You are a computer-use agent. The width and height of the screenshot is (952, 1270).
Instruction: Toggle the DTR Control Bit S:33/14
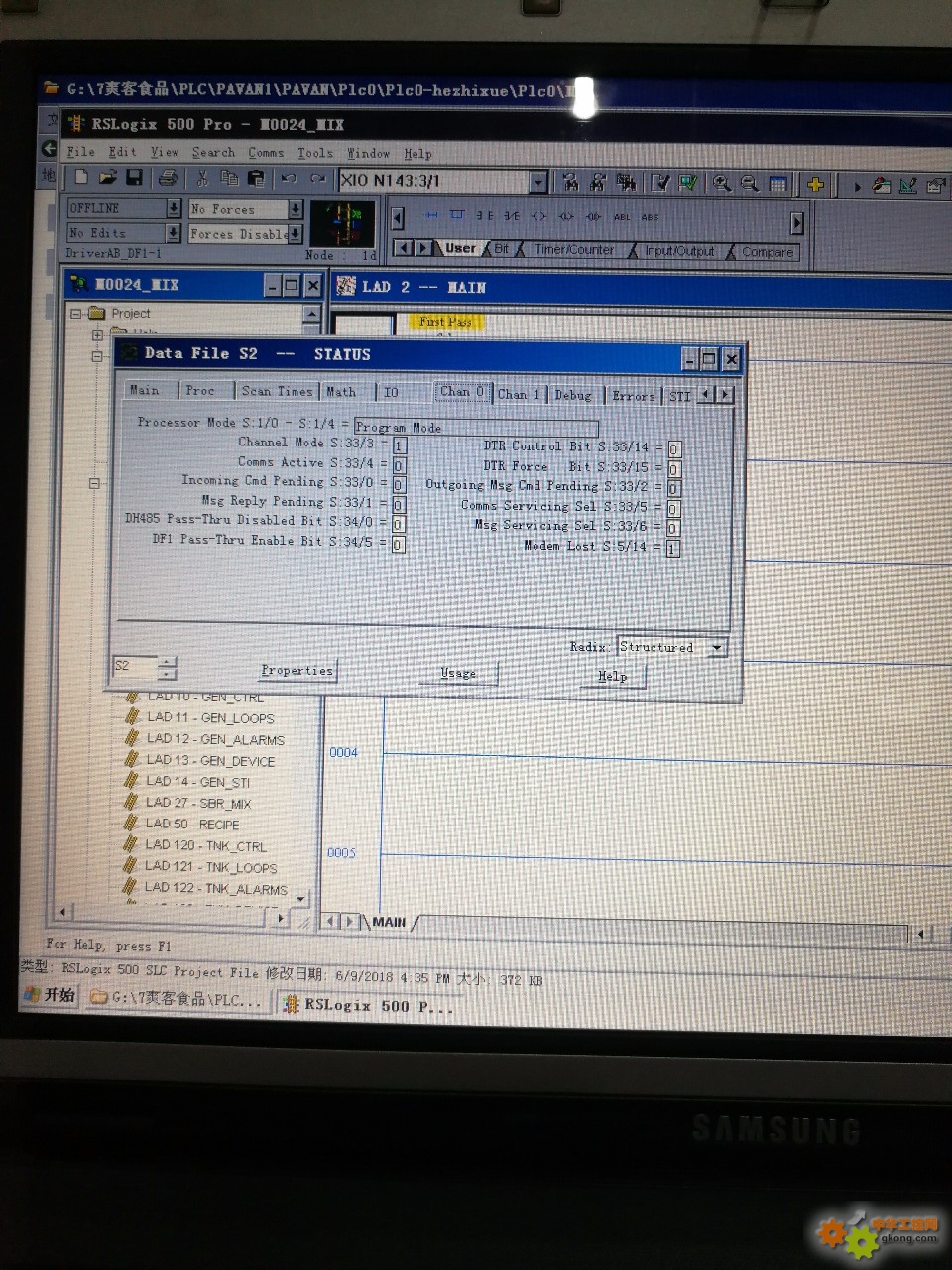(674, 449)
